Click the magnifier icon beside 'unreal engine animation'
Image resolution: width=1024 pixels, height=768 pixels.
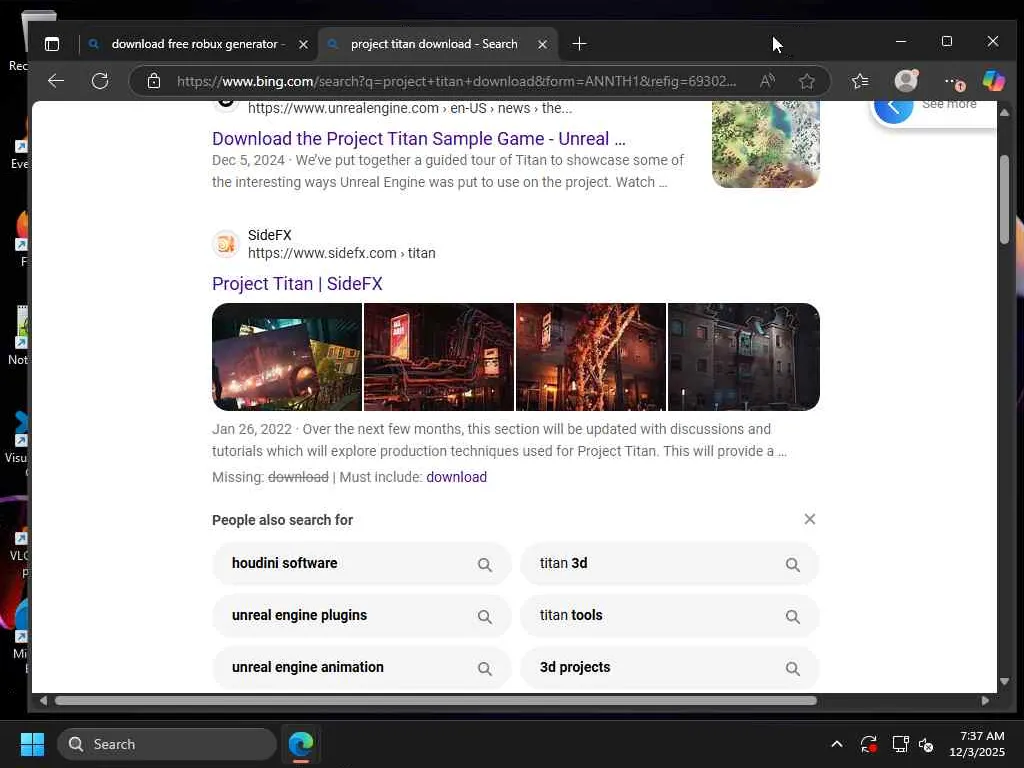coord(485,669)
